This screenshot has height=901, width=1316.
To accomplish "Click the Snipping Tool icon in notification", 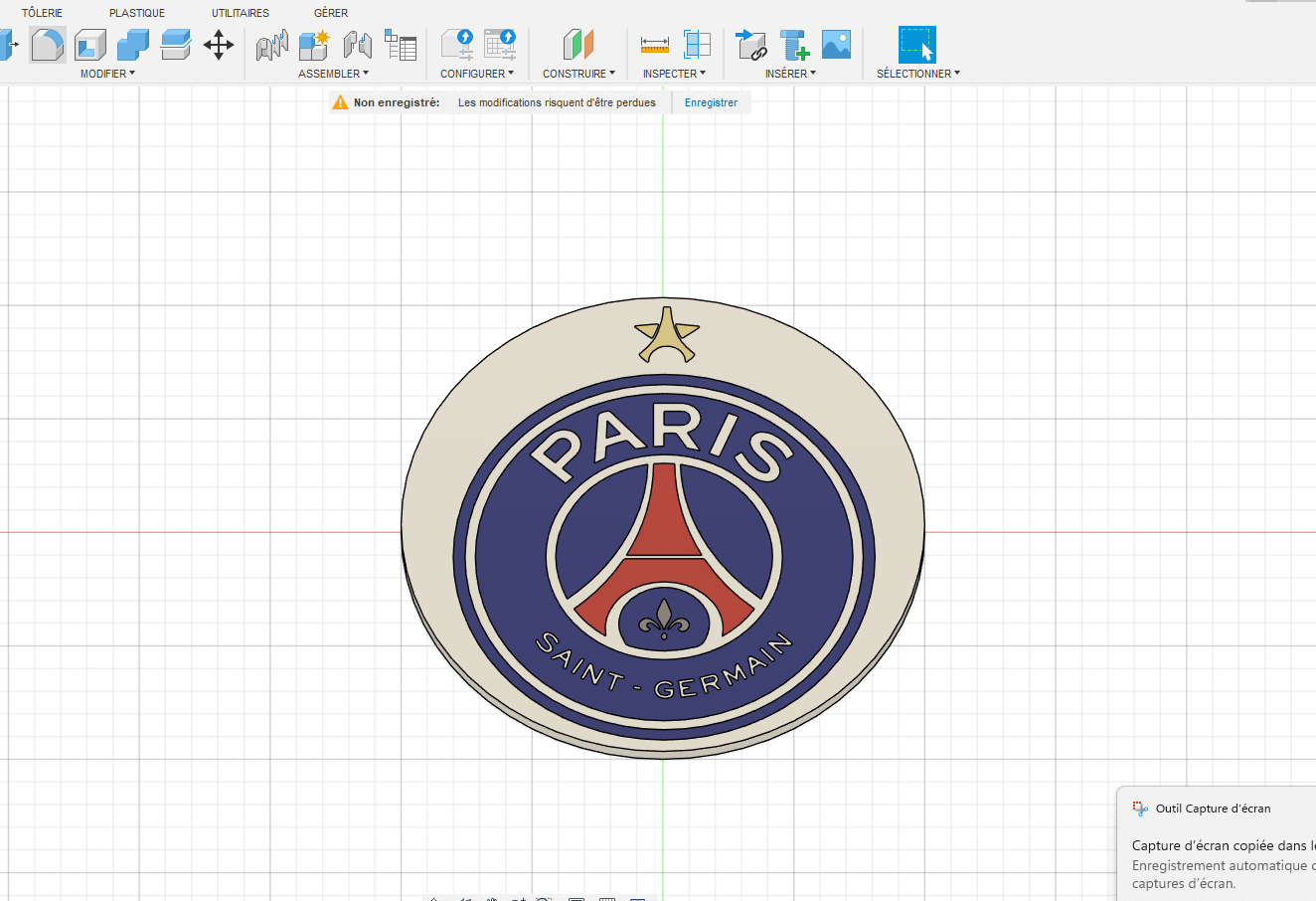I will point(1140,809).
